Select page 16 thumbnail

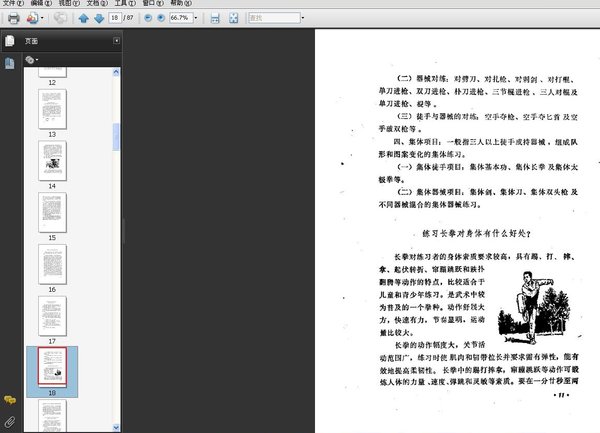tap(52, 264)
